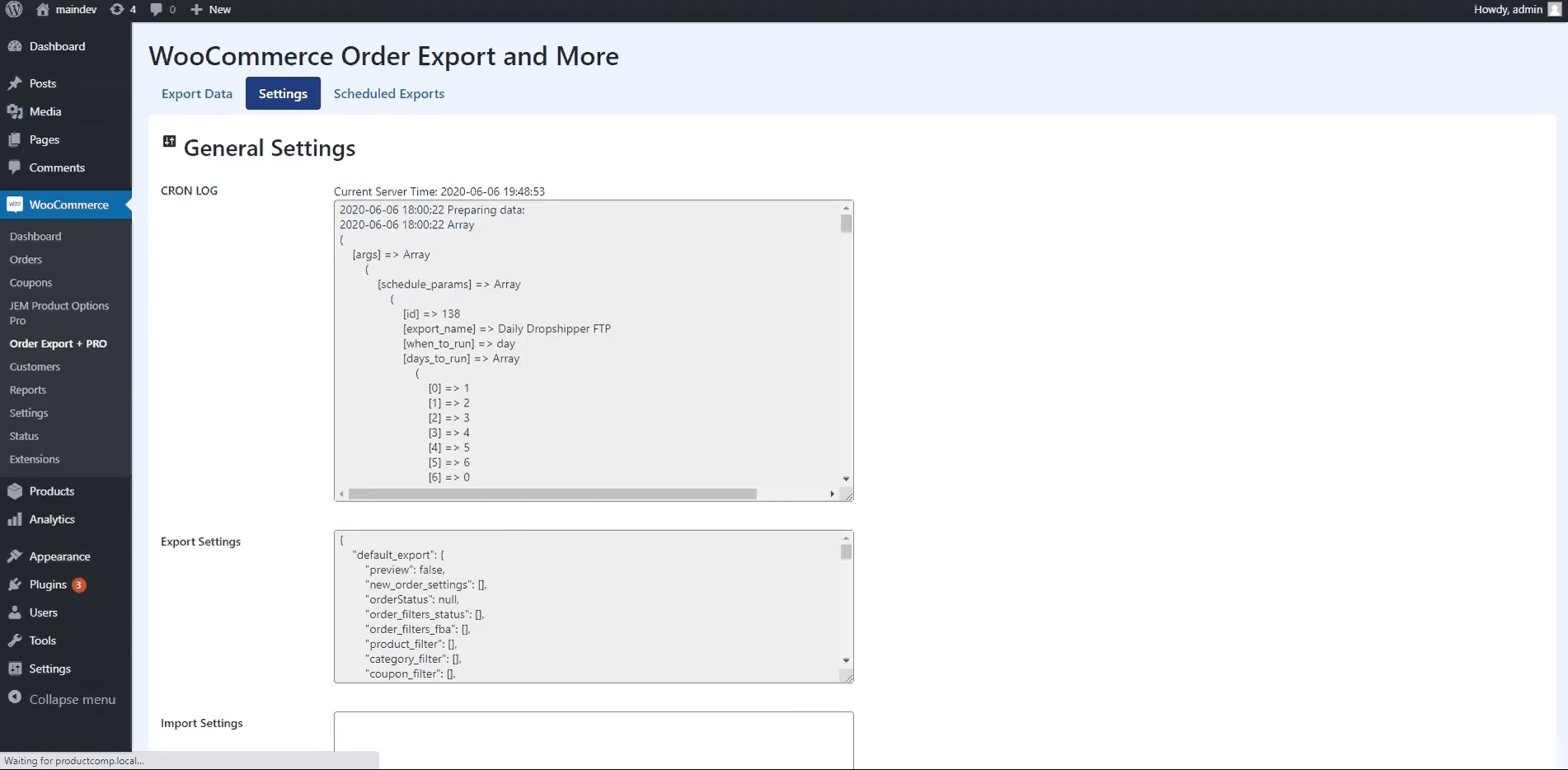Select the Settings tab

pyautogui.click(x=283, y=93)
